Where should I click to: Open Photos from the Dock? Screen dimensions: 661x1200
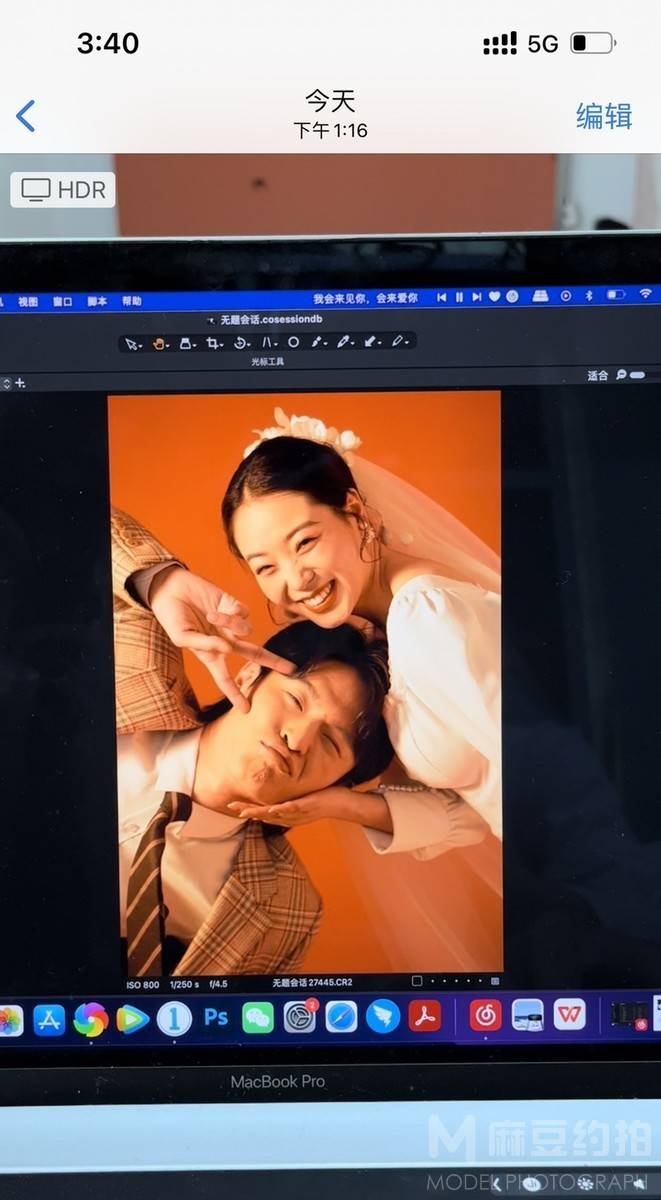[x=8, y=1020]
